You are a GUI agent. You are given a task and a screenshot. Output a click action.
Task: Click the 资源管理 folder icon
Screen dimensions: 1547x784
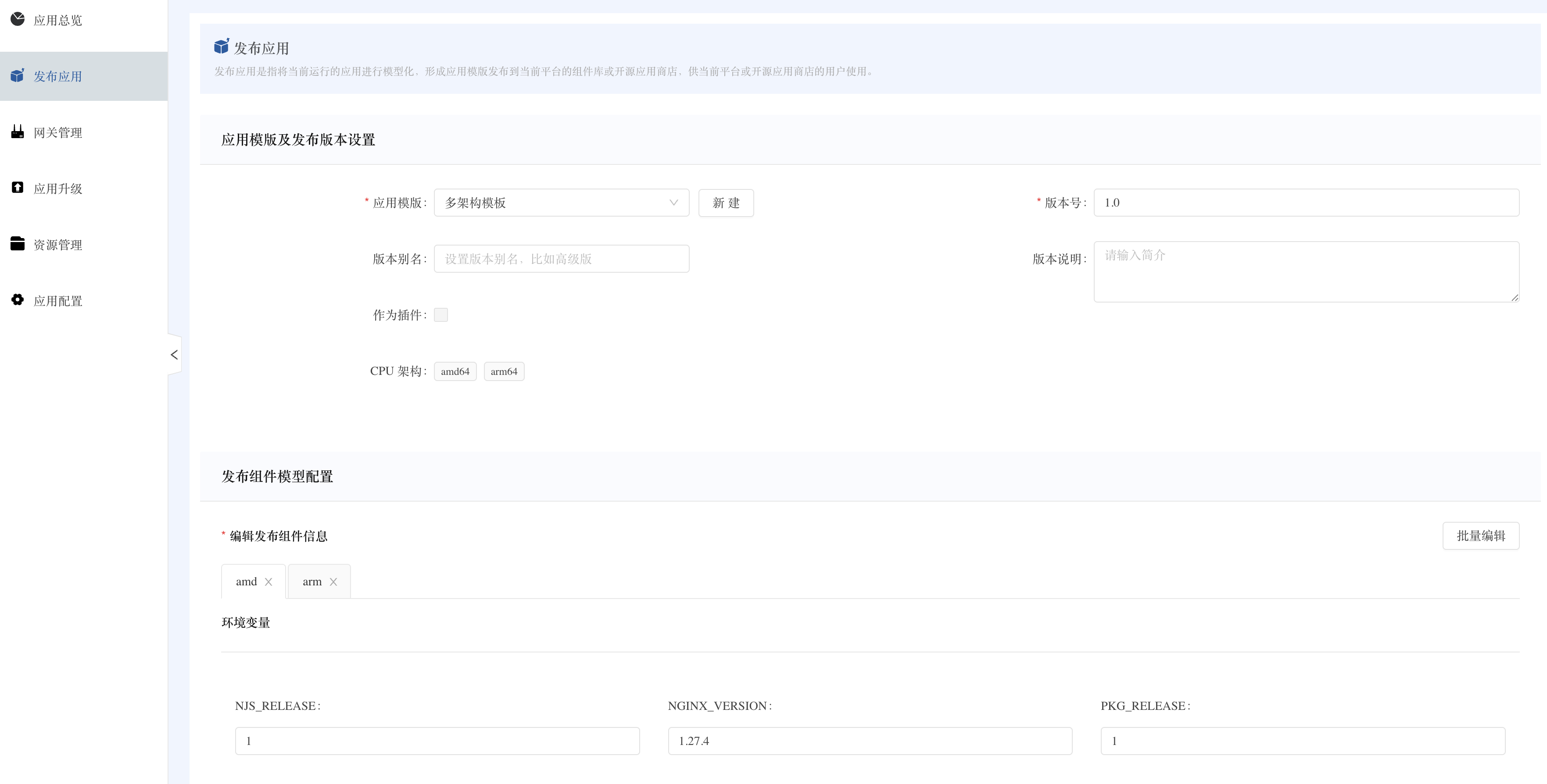[x=18, y=244]
